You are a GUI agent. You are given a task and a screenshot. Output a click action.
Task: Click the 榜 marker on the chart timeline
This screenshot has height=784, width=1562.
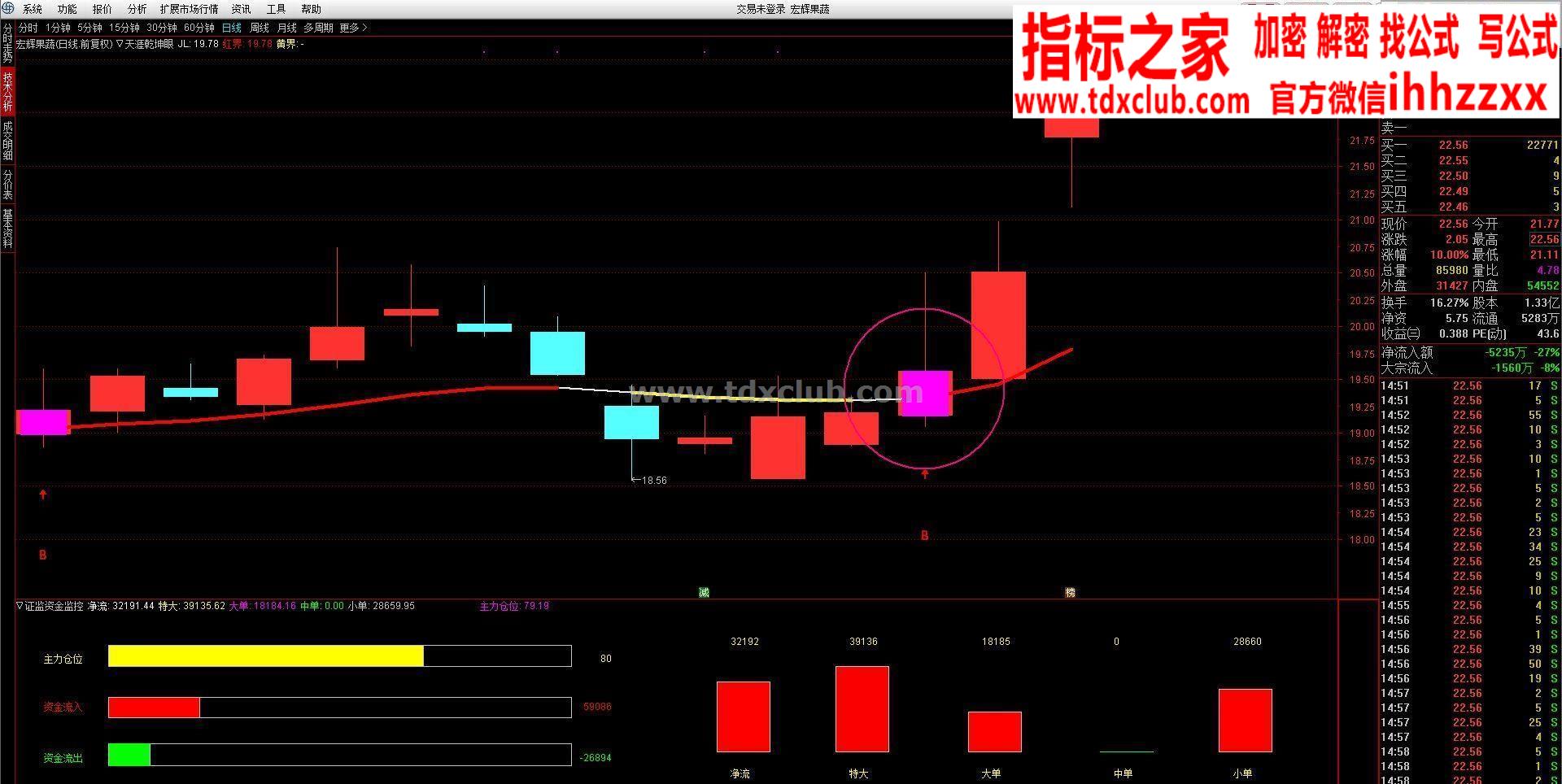click(1070, 592)
